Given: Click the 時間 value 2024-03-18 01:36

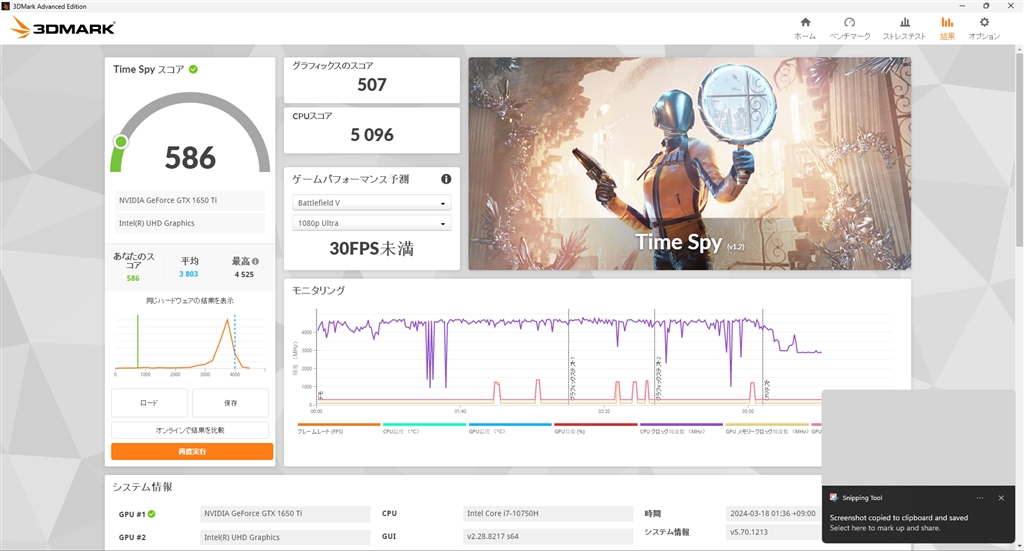Looking at the screenshot, I should pyautogui.click(x=773, y=514).
